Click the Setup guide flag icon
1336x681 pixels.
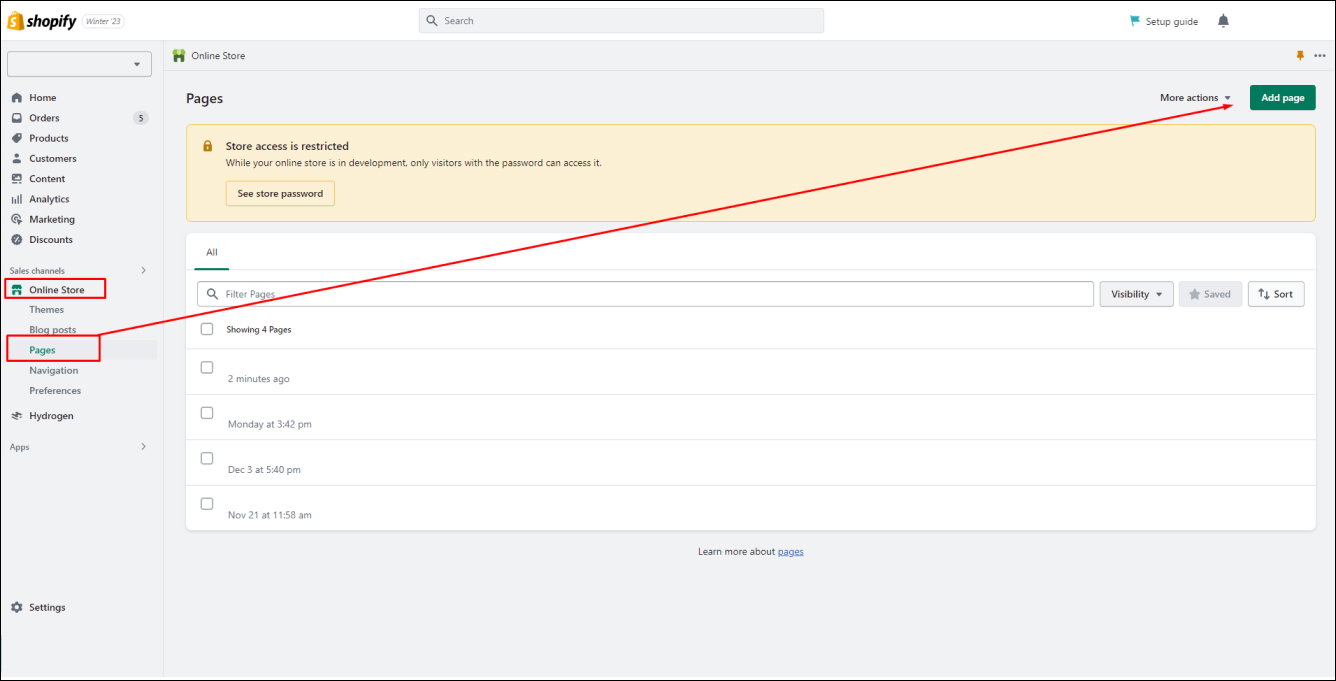[1135, 21]
